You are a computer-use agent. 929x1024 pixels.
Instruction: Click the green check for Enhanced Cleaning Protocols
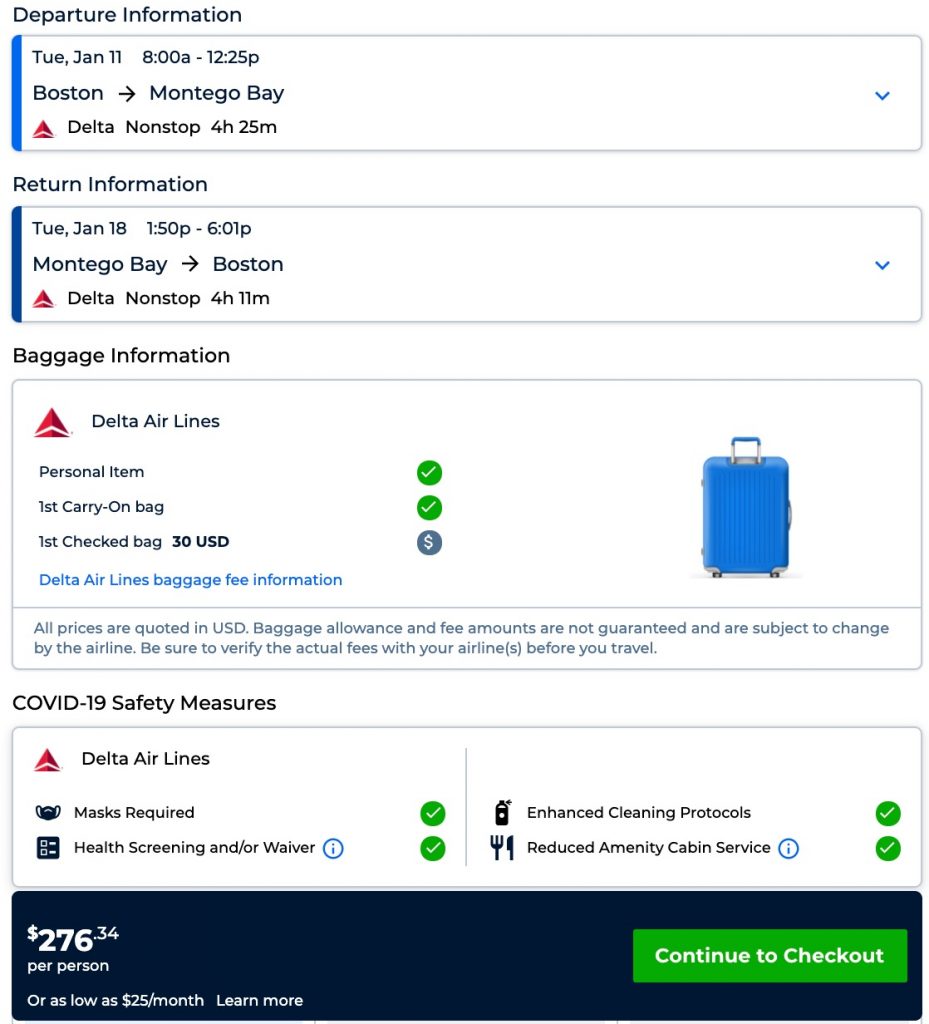click(x=887, y=813)
